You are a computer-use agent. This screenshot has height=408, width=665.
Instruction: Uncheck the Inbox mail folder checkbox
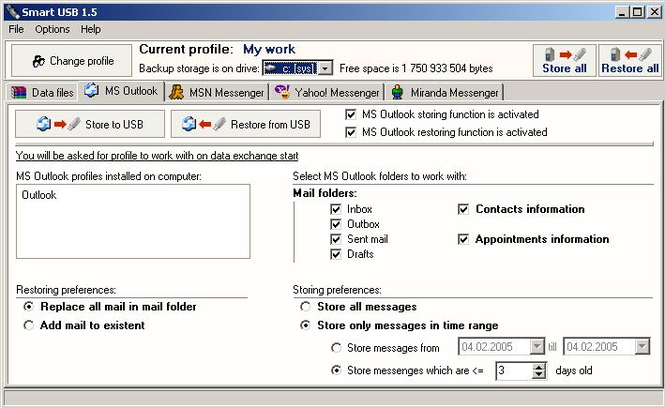pyautogui.click(x=335, y=209)
